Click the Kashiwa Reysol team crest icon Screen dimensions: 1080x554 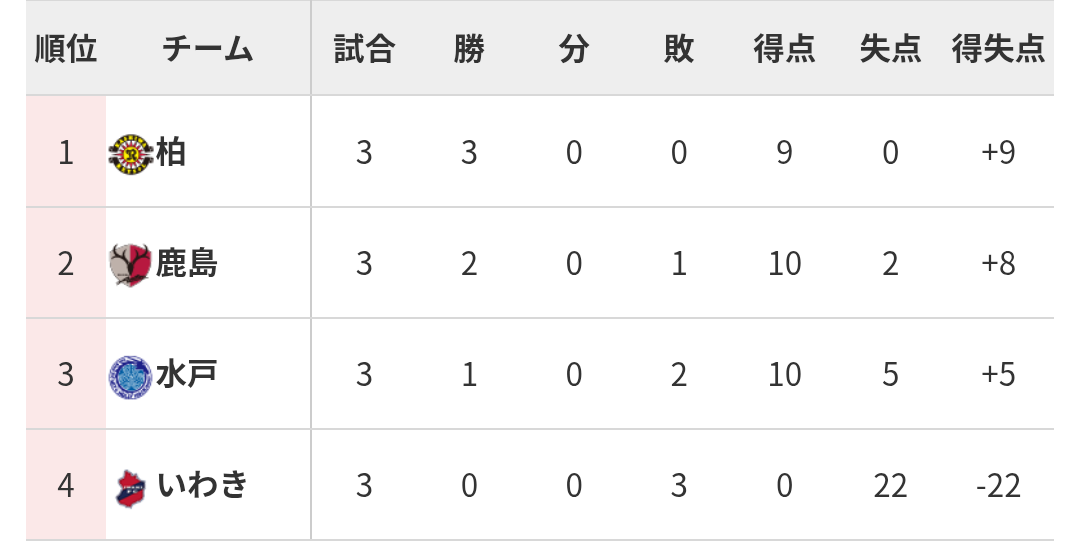[131, 154]
